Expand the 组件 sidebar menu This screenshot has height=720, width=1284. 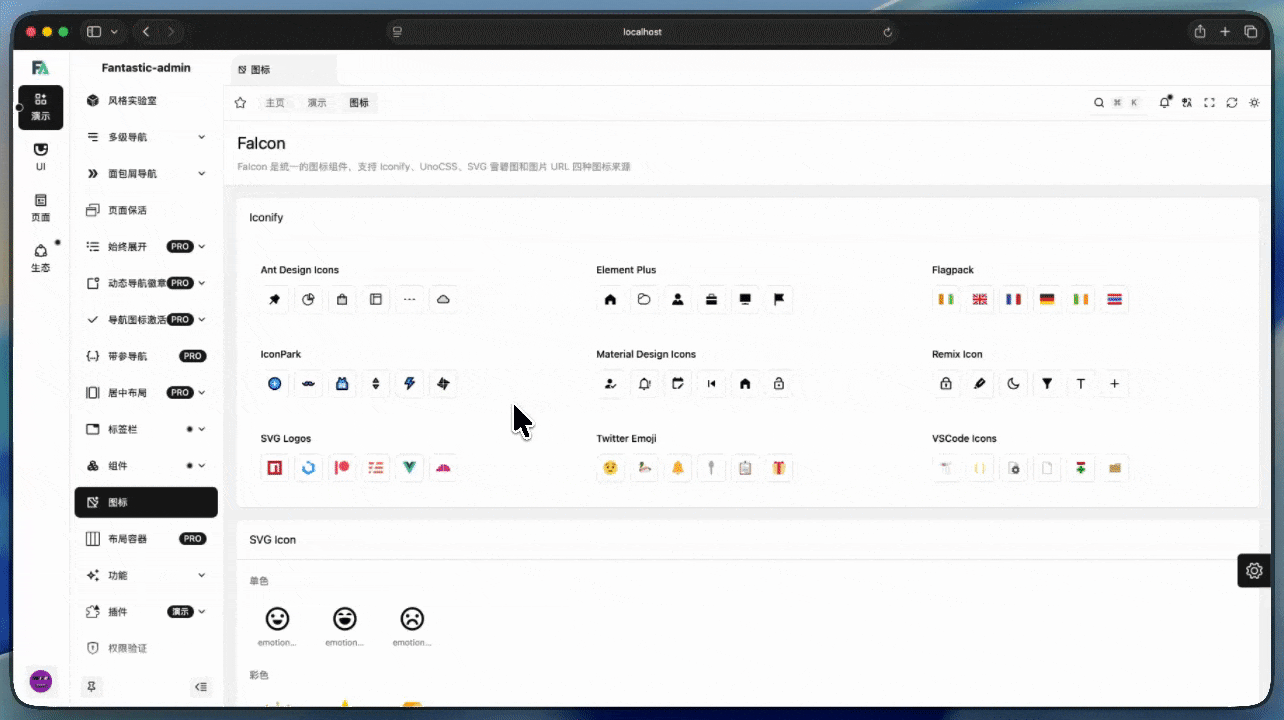[x=146, y=466]
